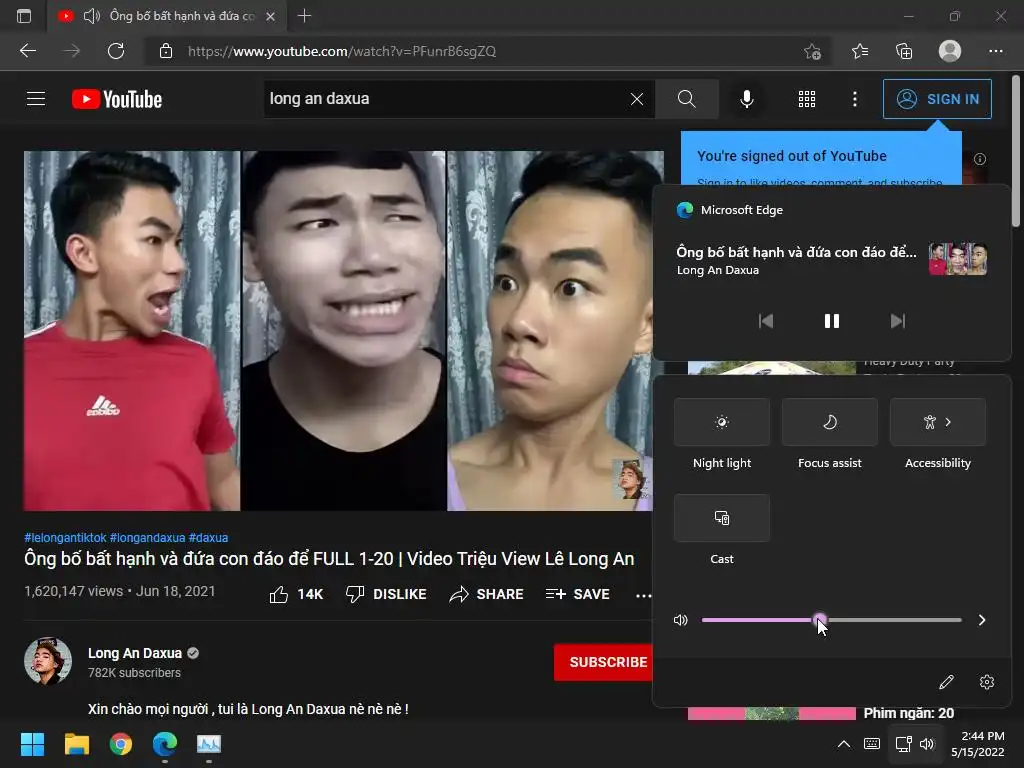Switch to Edge on the taskbar
Screen dimensions: 1024x768
(165, 744)
